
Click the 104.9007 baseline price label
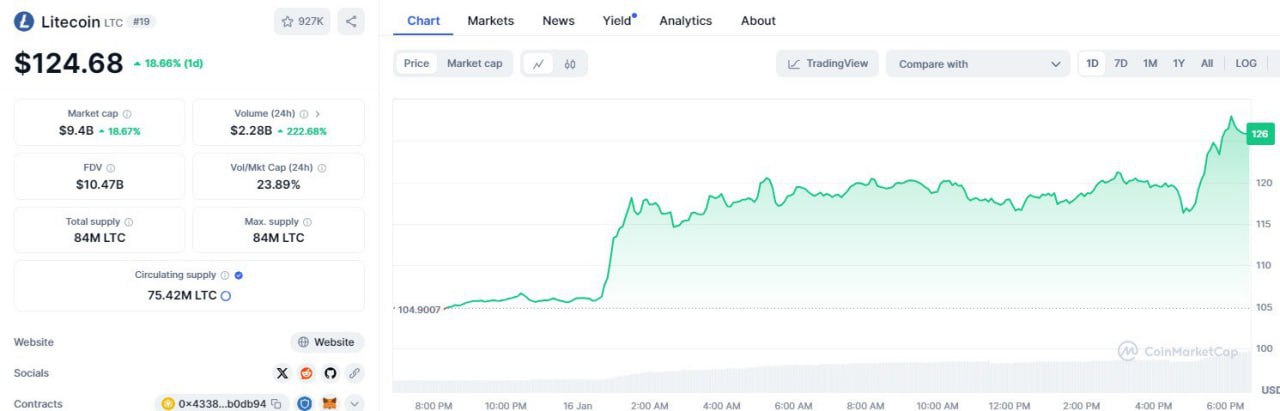click(x=419, y=310)
